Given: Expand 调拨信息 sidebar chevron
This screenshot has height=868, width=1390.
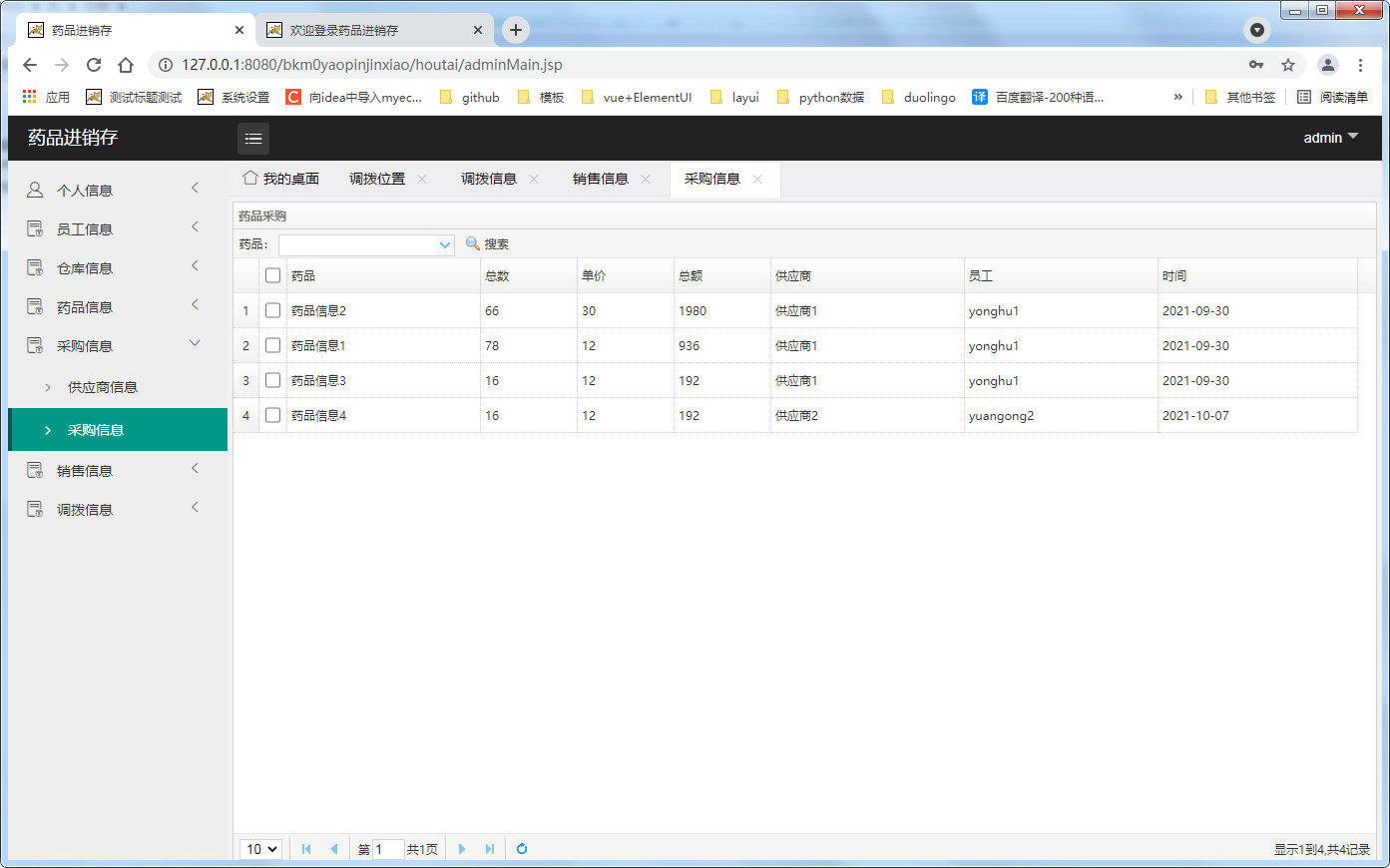Looking at the screenshot, I should point(195,507).
